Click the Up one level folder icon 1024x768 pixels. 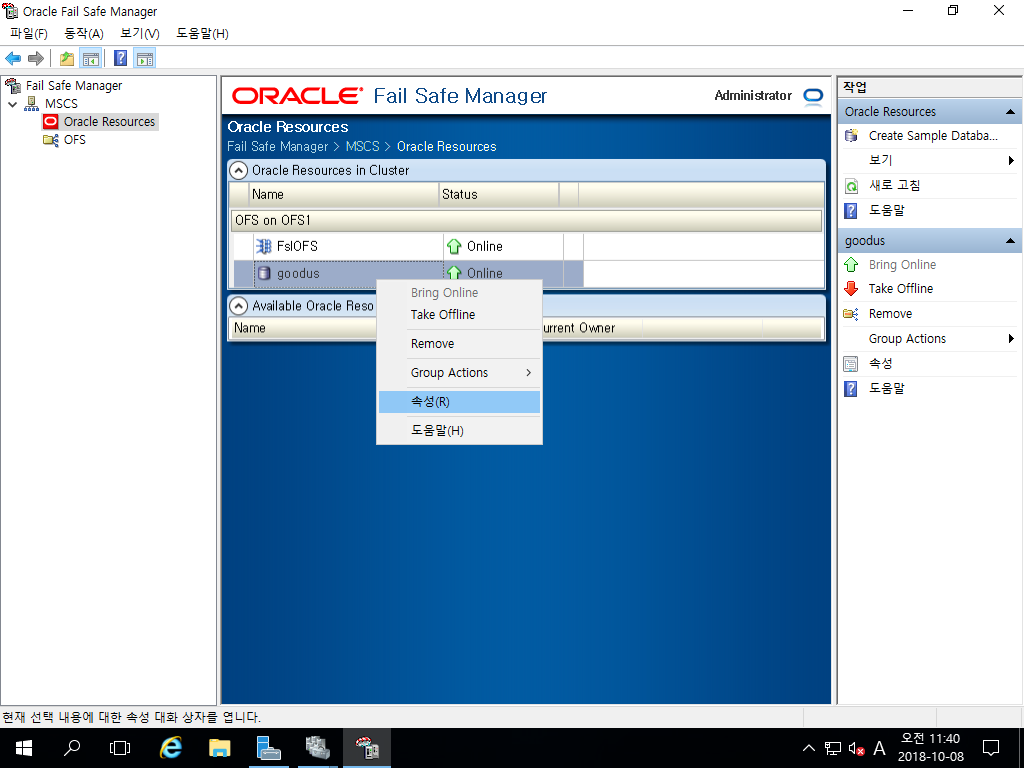(67, 59)
